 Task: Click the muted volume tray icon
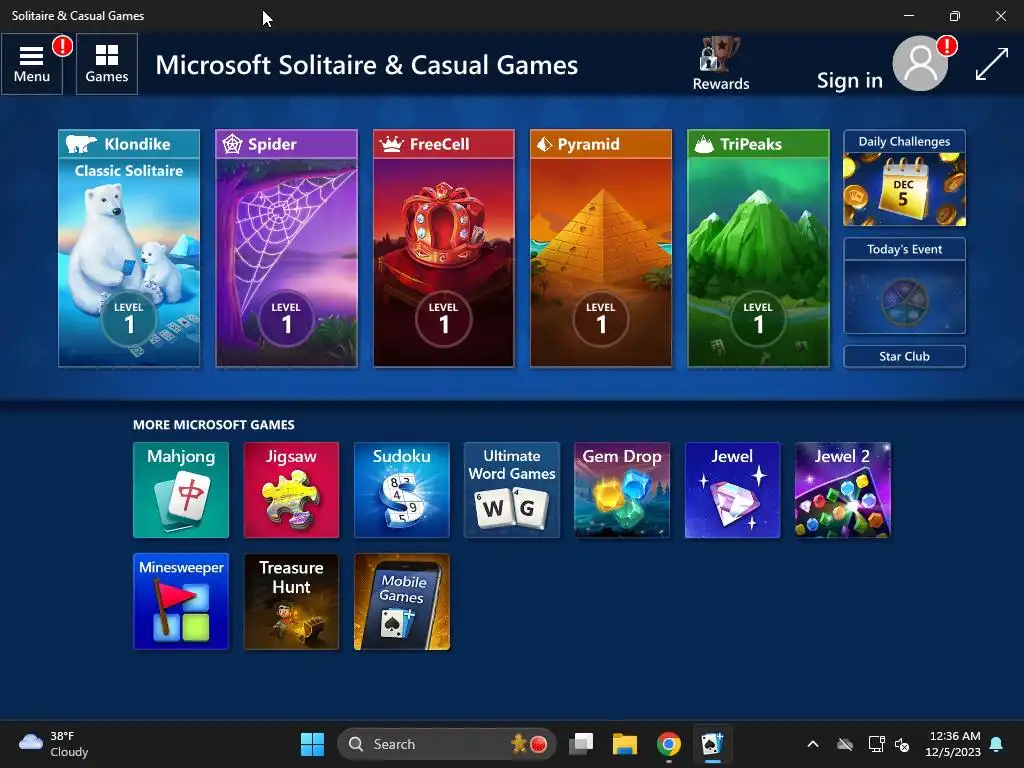point(902,744)
